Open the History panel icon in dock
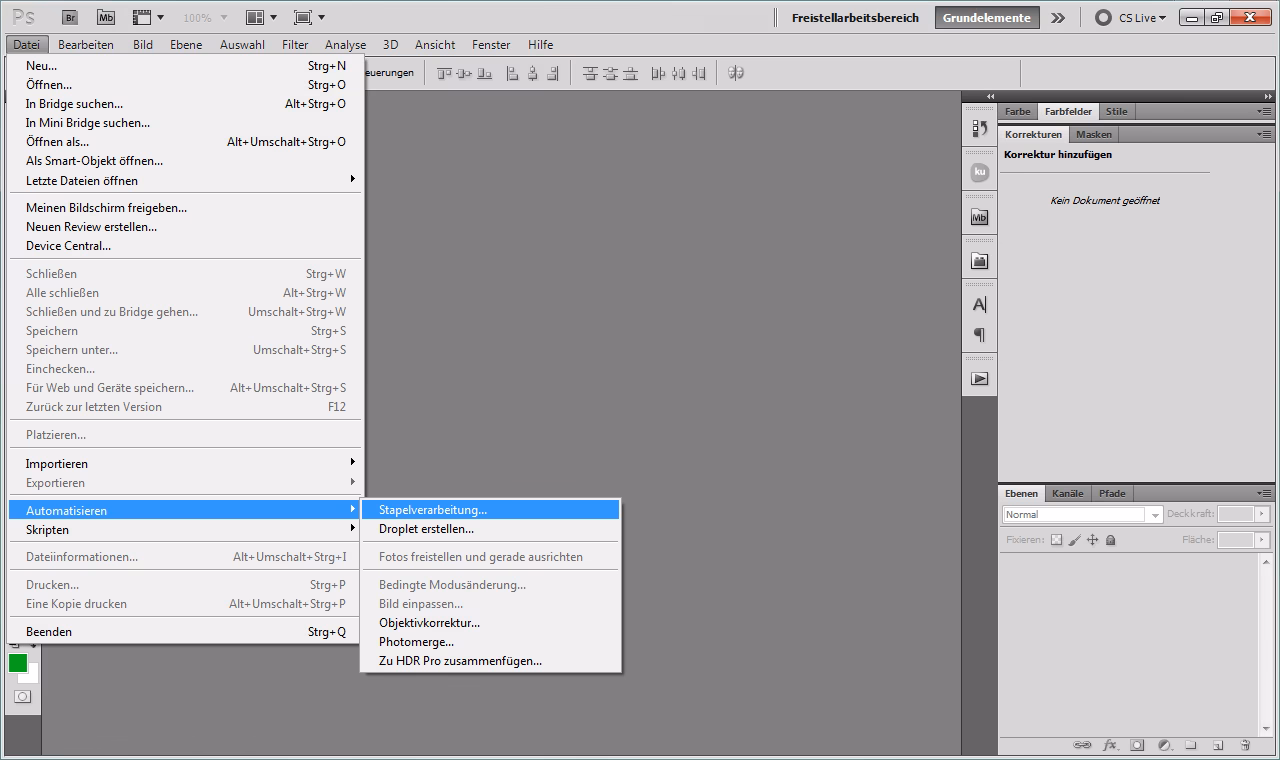 980,128
